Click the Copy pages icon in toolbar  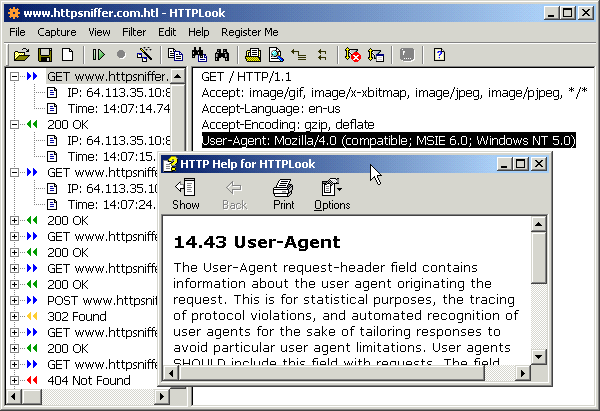pyautogui.click(x=175, y=55)
